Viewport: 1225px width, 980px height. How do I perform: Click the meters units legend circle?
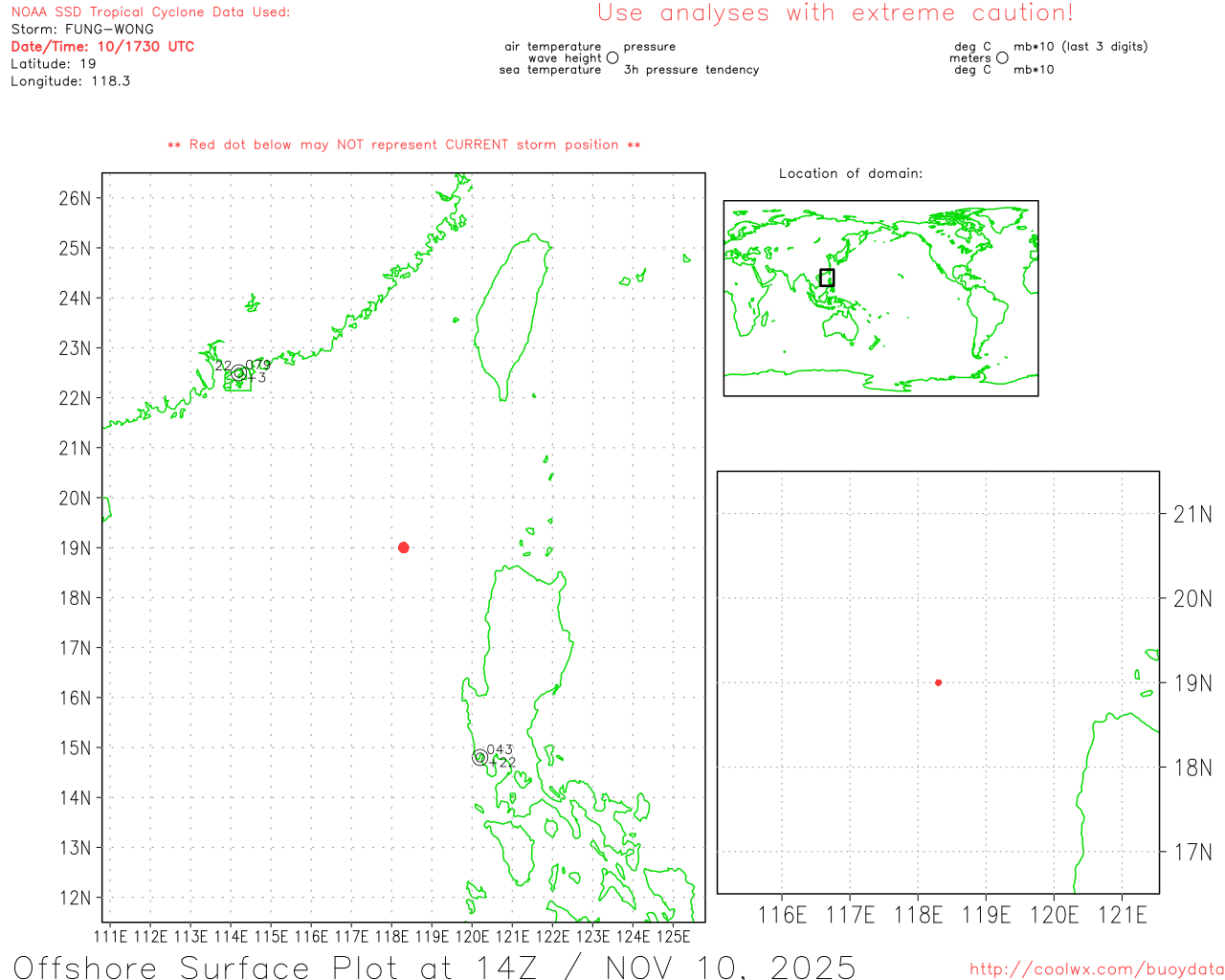click(x=1002, y=58)
